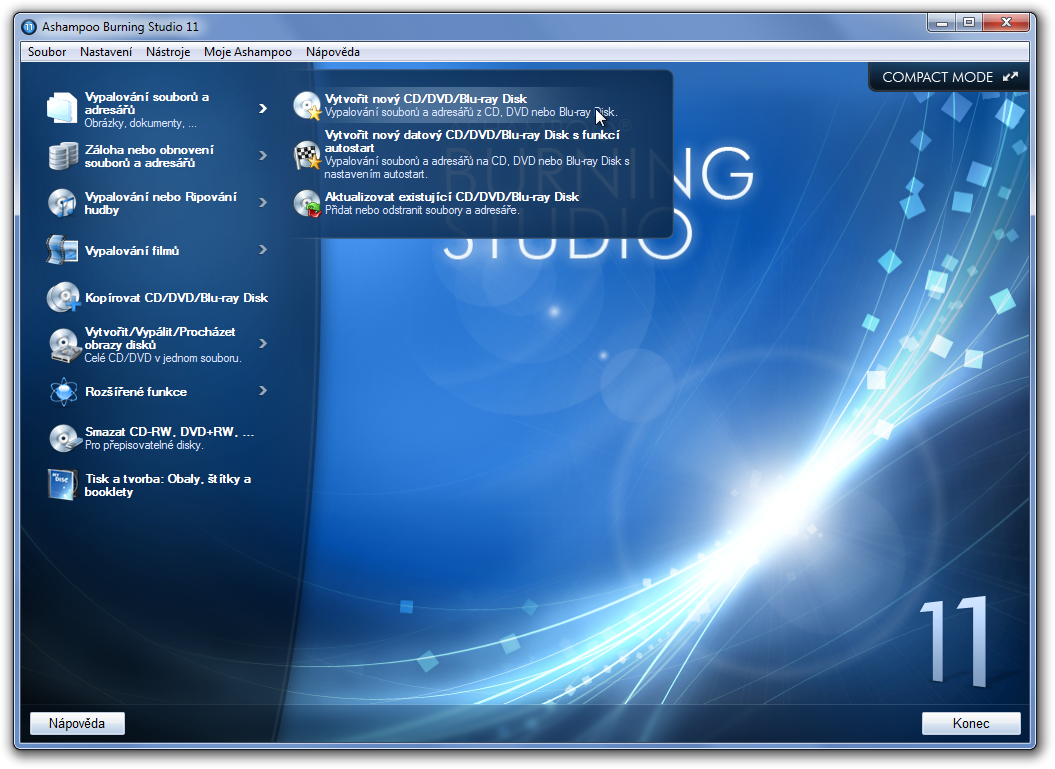Open the Nápověda menu in menu bar
The image size is (1055, 769).
332,52
